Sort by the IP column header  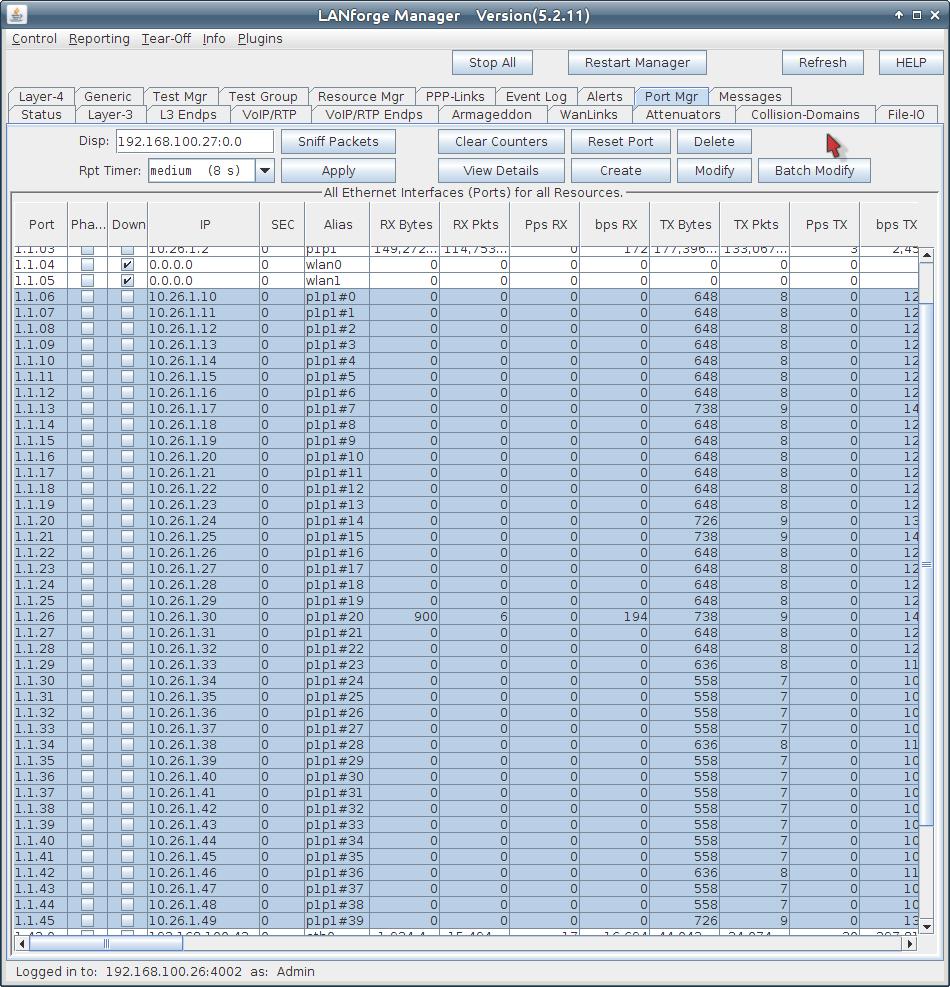[205, 225]
